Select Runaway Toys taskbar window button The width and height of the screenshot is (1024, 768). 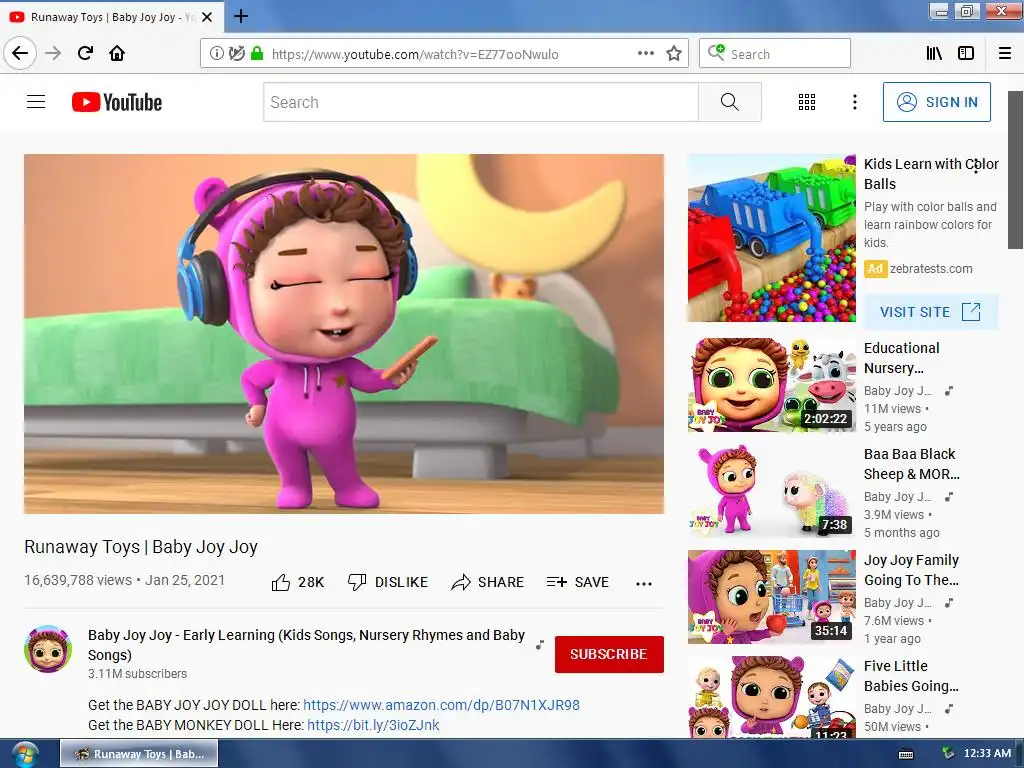tap(139, 754)
